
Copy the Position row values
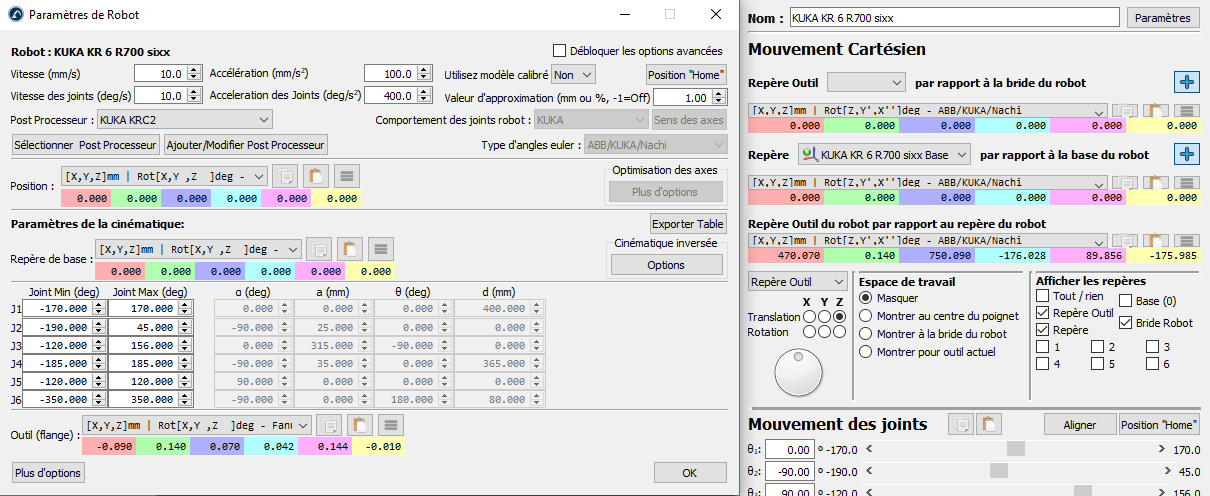pos(283,177)
